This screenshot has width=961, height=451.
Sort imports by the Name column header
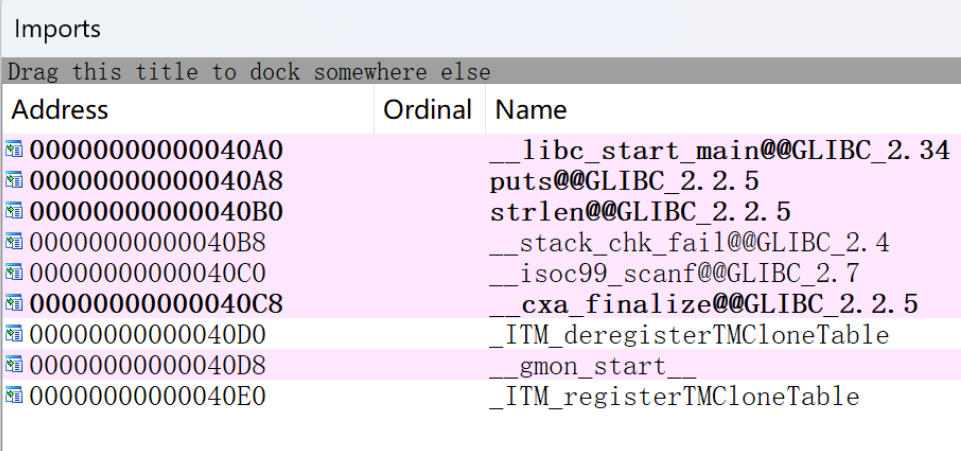(x=723, y=110)
